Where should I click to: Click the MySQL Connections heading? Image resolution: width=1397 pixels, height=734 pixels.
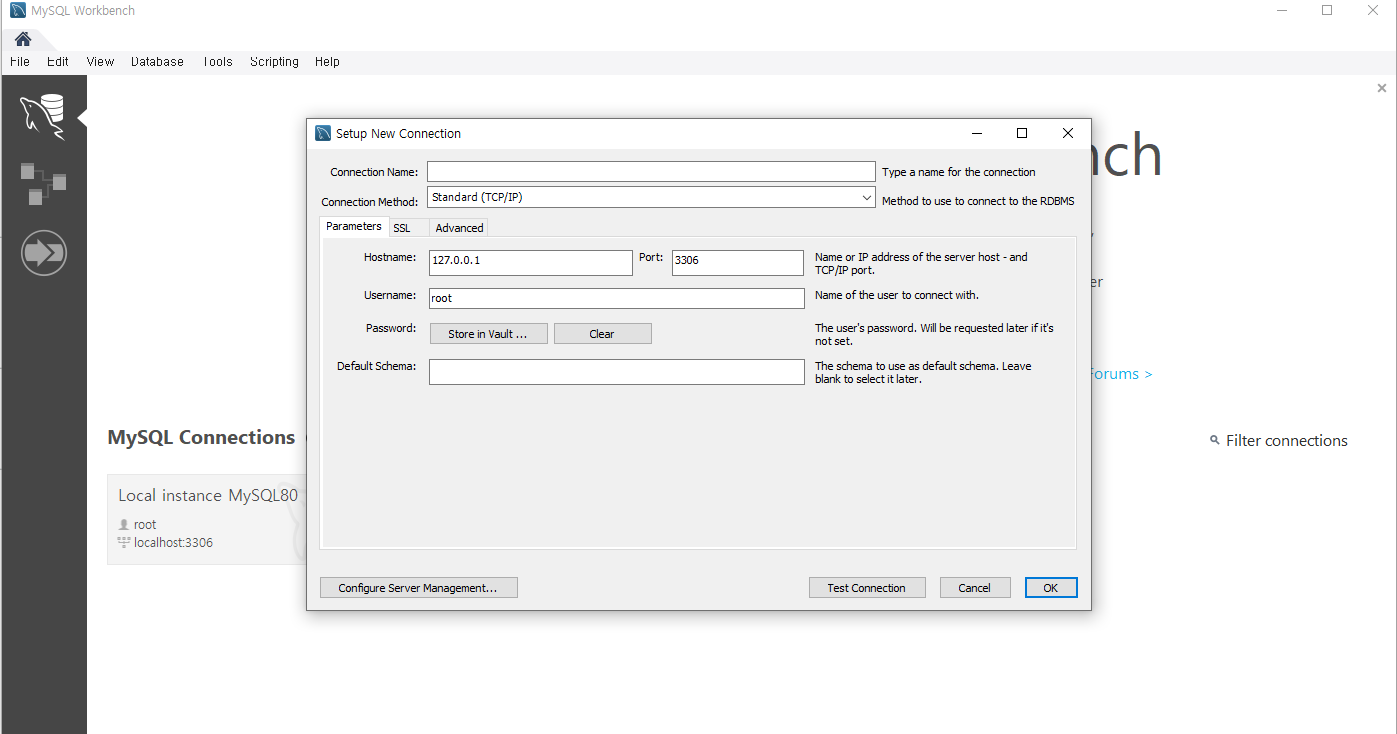pos(201,437)
